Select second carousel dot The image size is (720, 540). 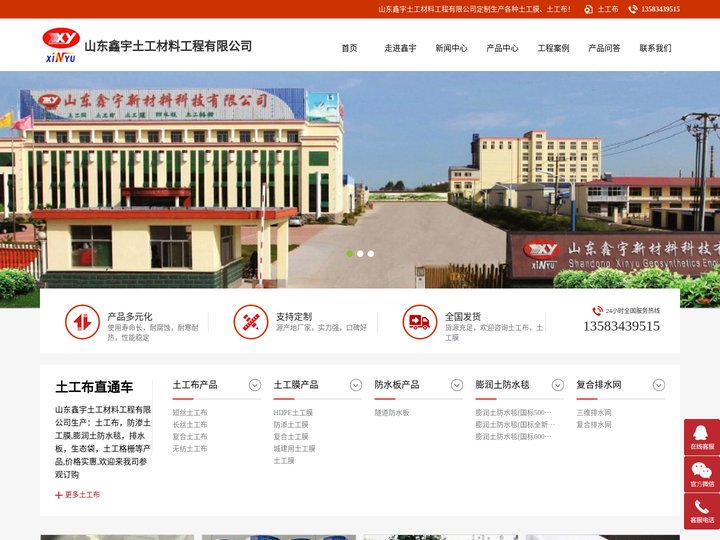point(360,253)
